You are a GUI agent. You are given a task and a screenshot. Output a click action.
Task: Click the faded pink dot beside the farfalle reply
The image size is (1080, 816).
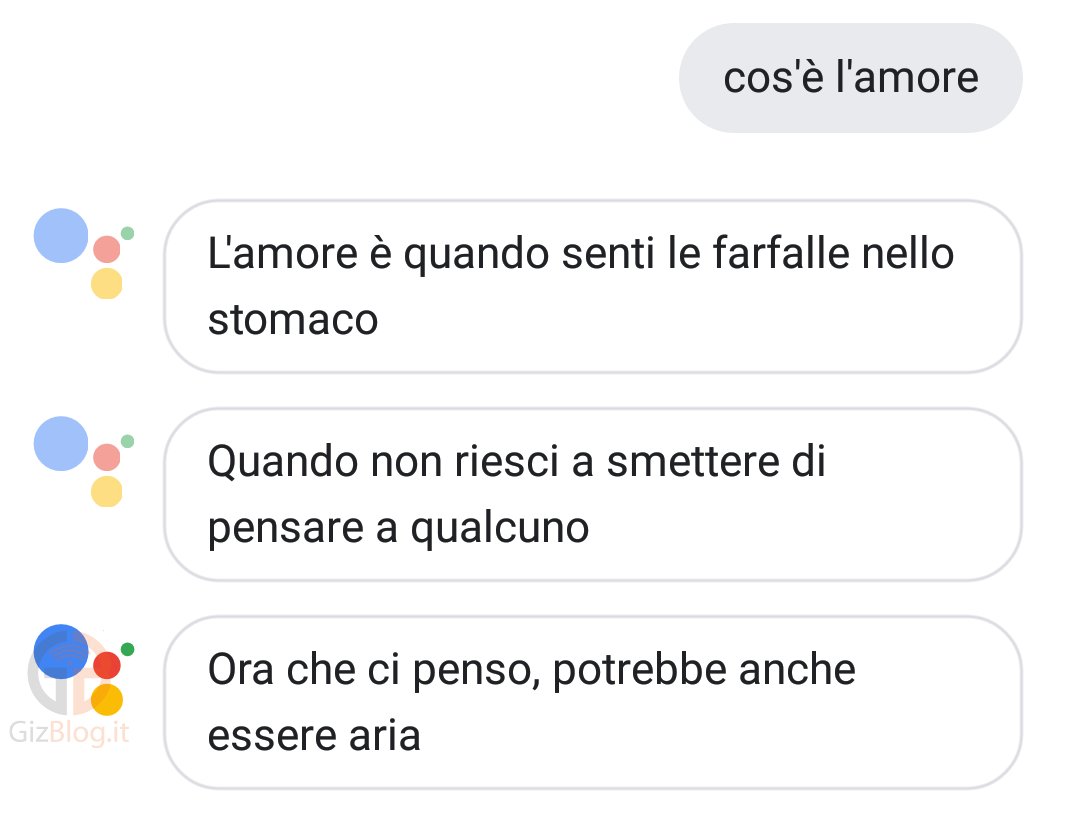107,249
